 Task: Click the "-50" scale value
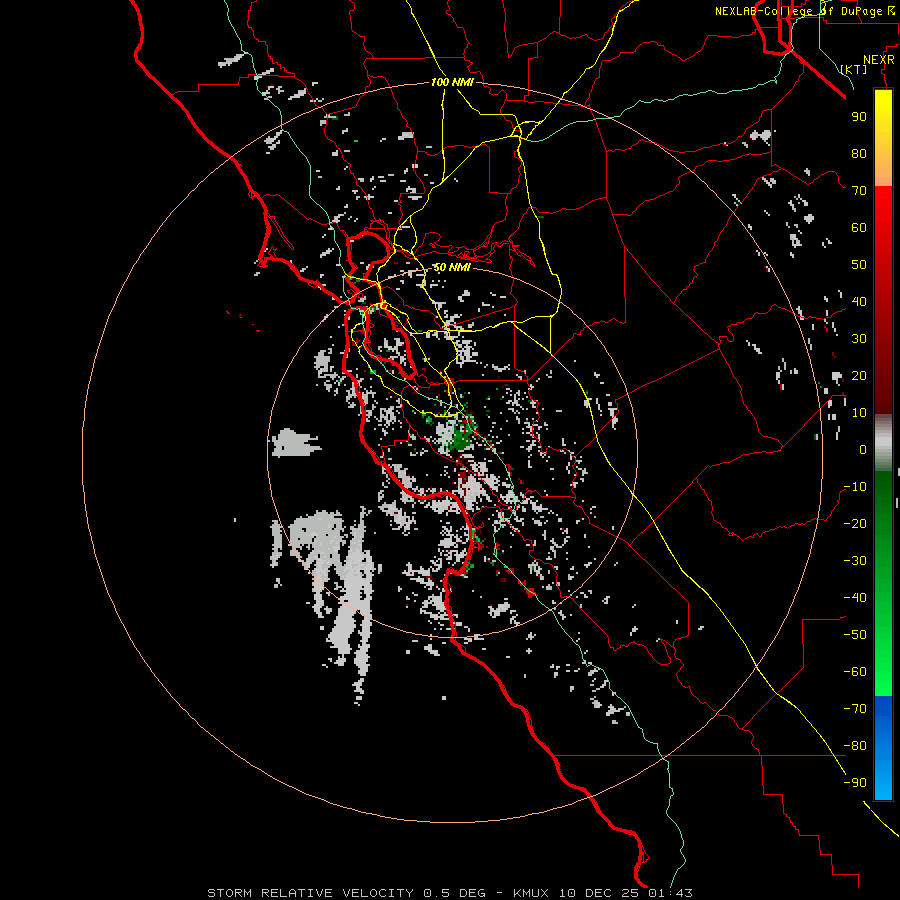(x=855, y=635)
